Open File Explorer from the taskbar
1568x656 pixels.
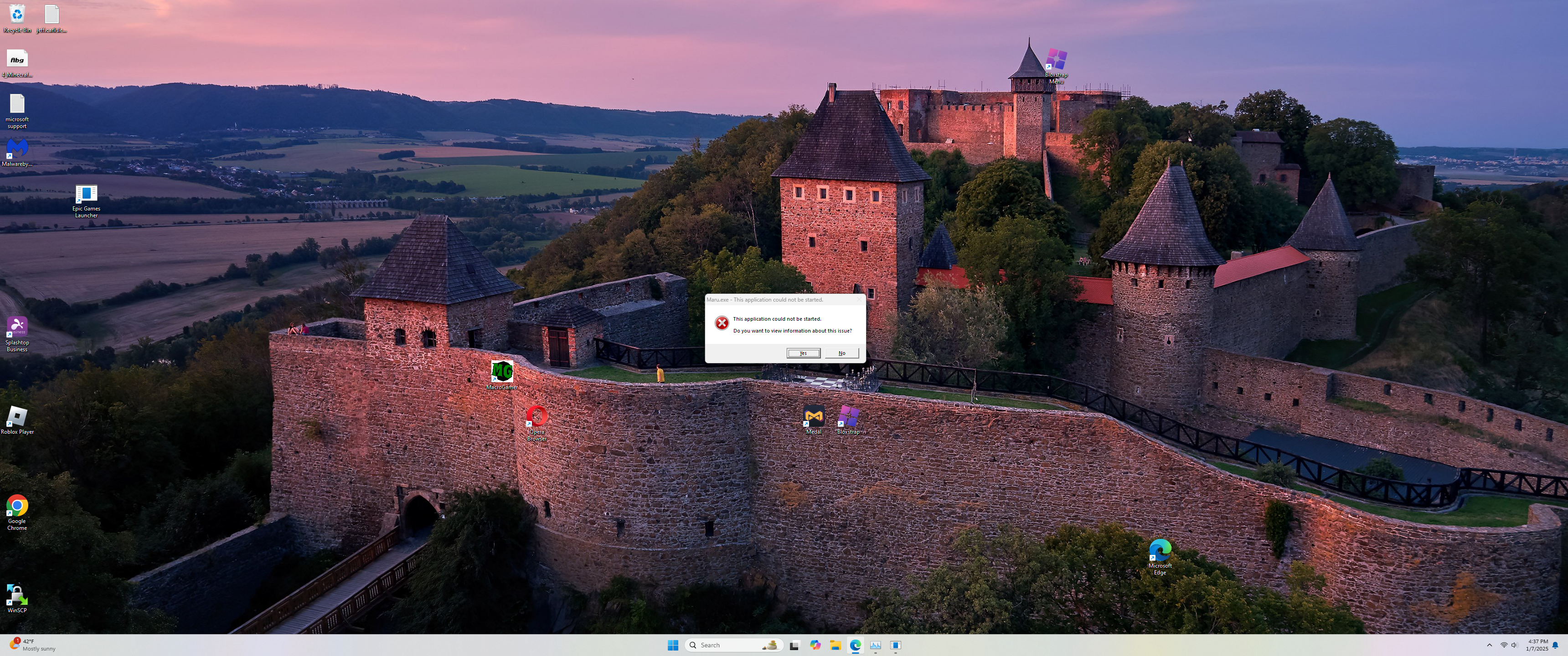click(835, 645)
